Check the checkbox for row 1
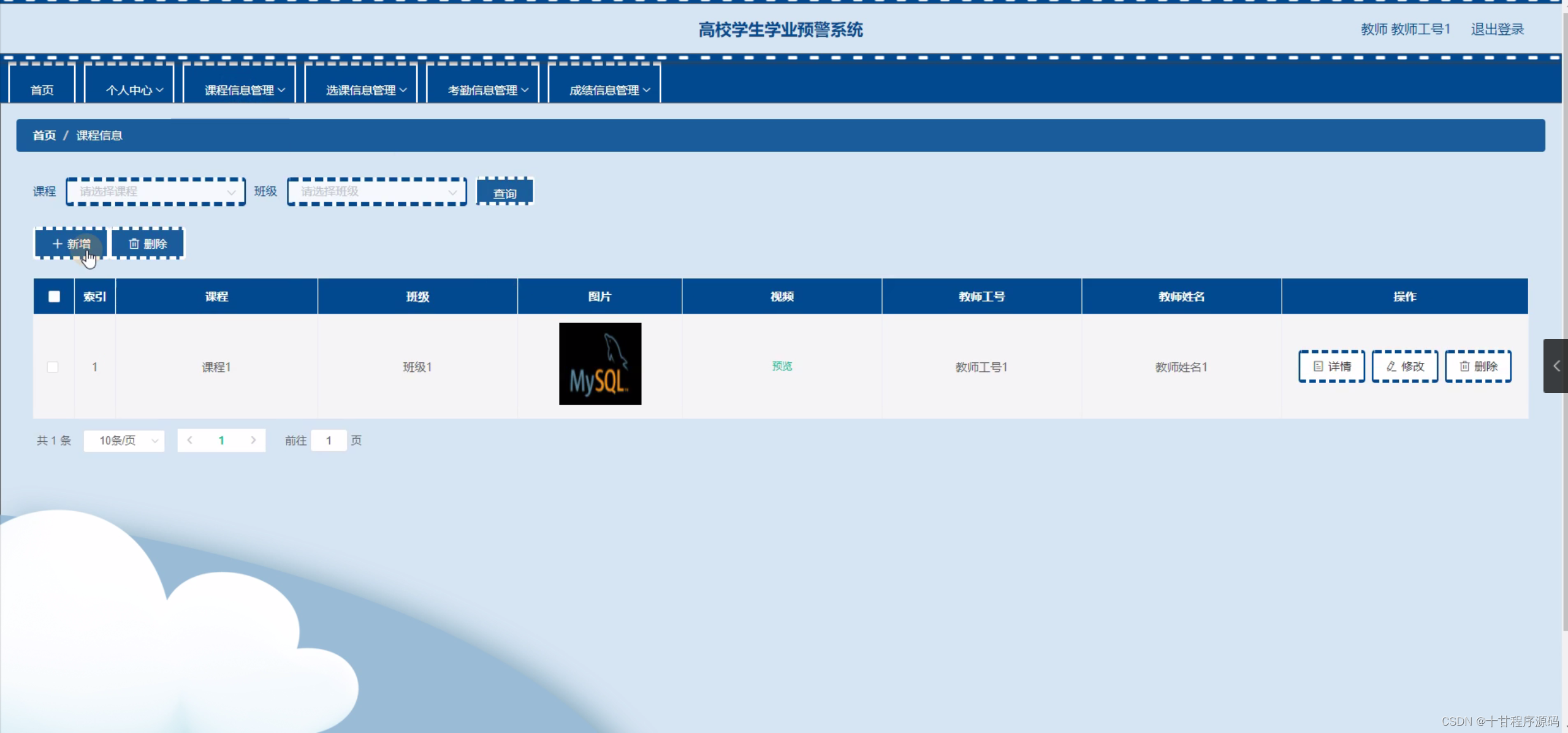 click(x=53, y=367)
